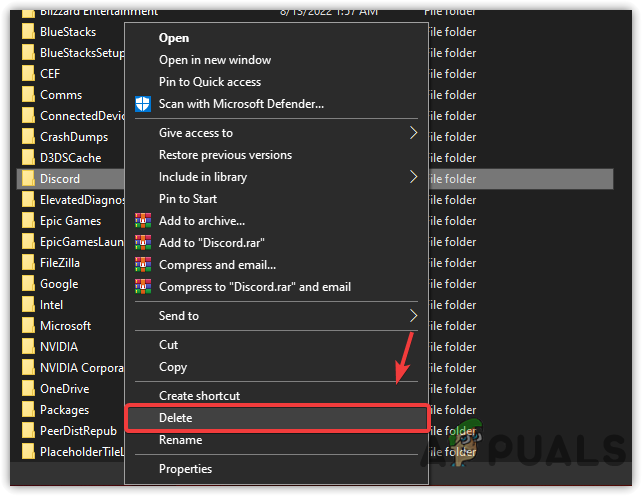The width and height of the screenshot is (642, 496).
Task: Click the OneDrive folder icon
Action: [28, 389]
